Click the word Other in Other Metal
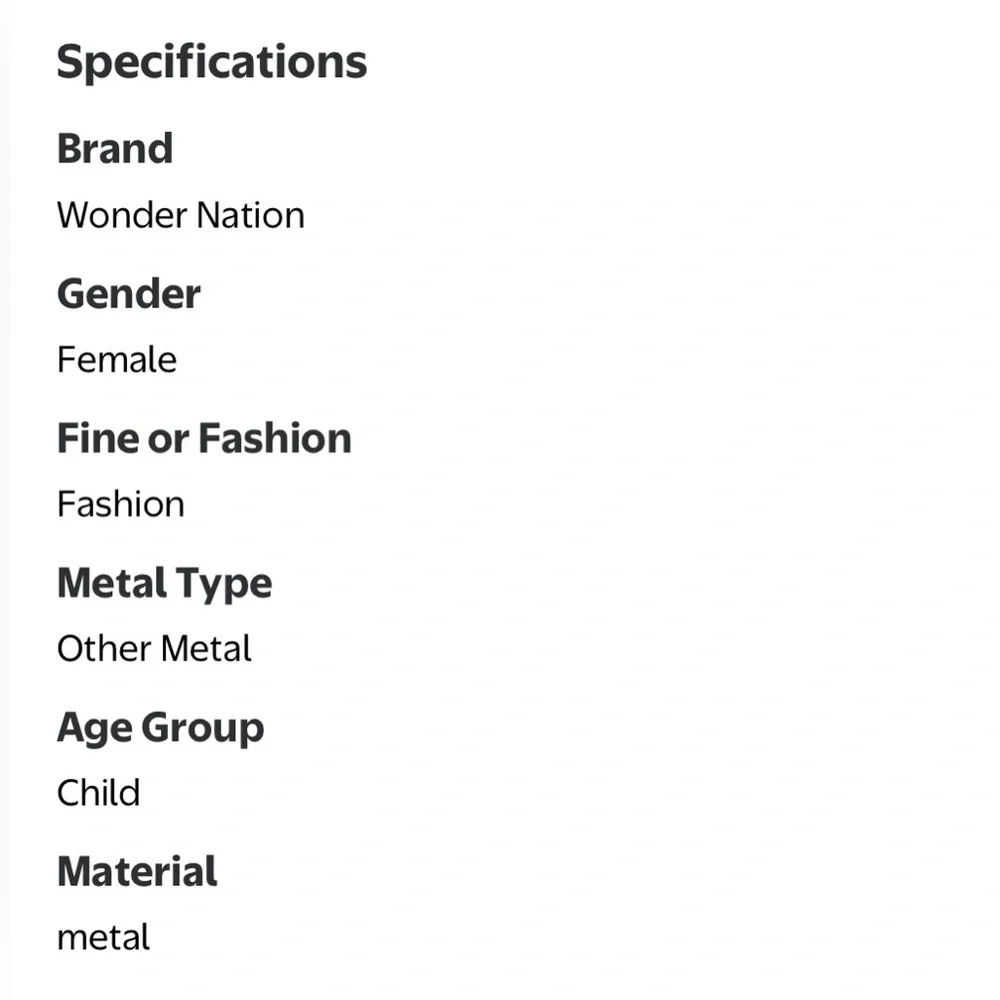1000x1000 pixels. coord(104,649)
